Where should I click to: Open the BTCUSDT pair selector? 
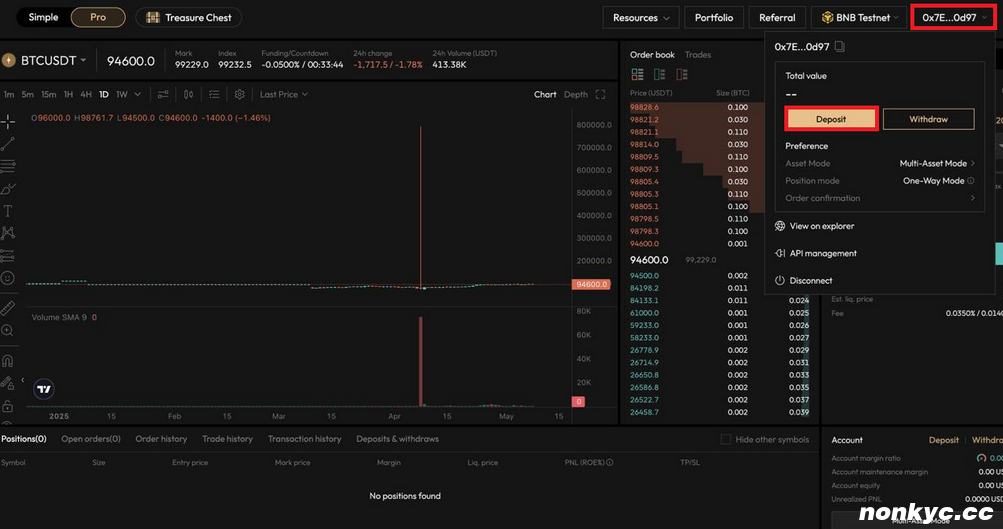point(49,61)
